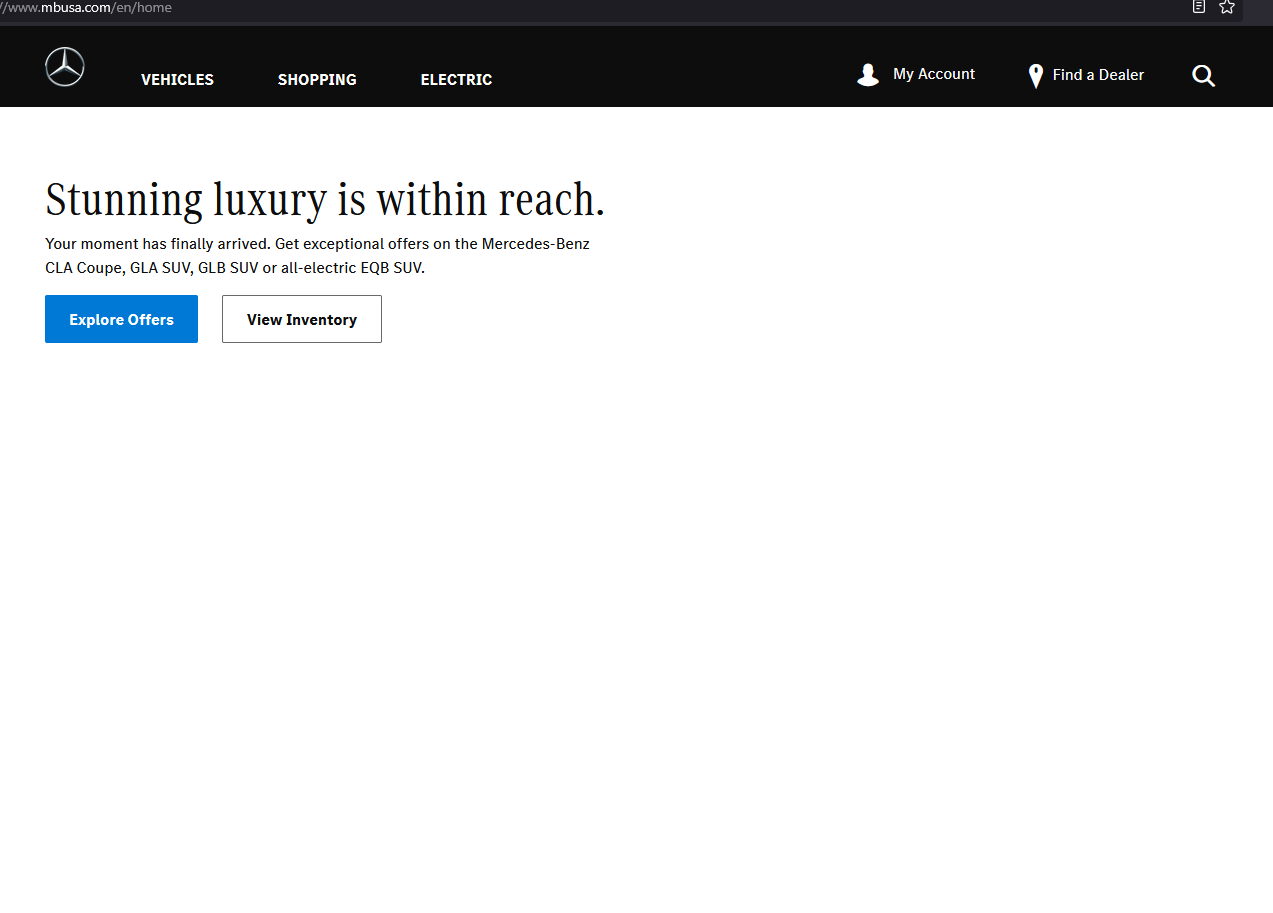Click the Find a Dealer pin icon

click(x=1036, y=76)
